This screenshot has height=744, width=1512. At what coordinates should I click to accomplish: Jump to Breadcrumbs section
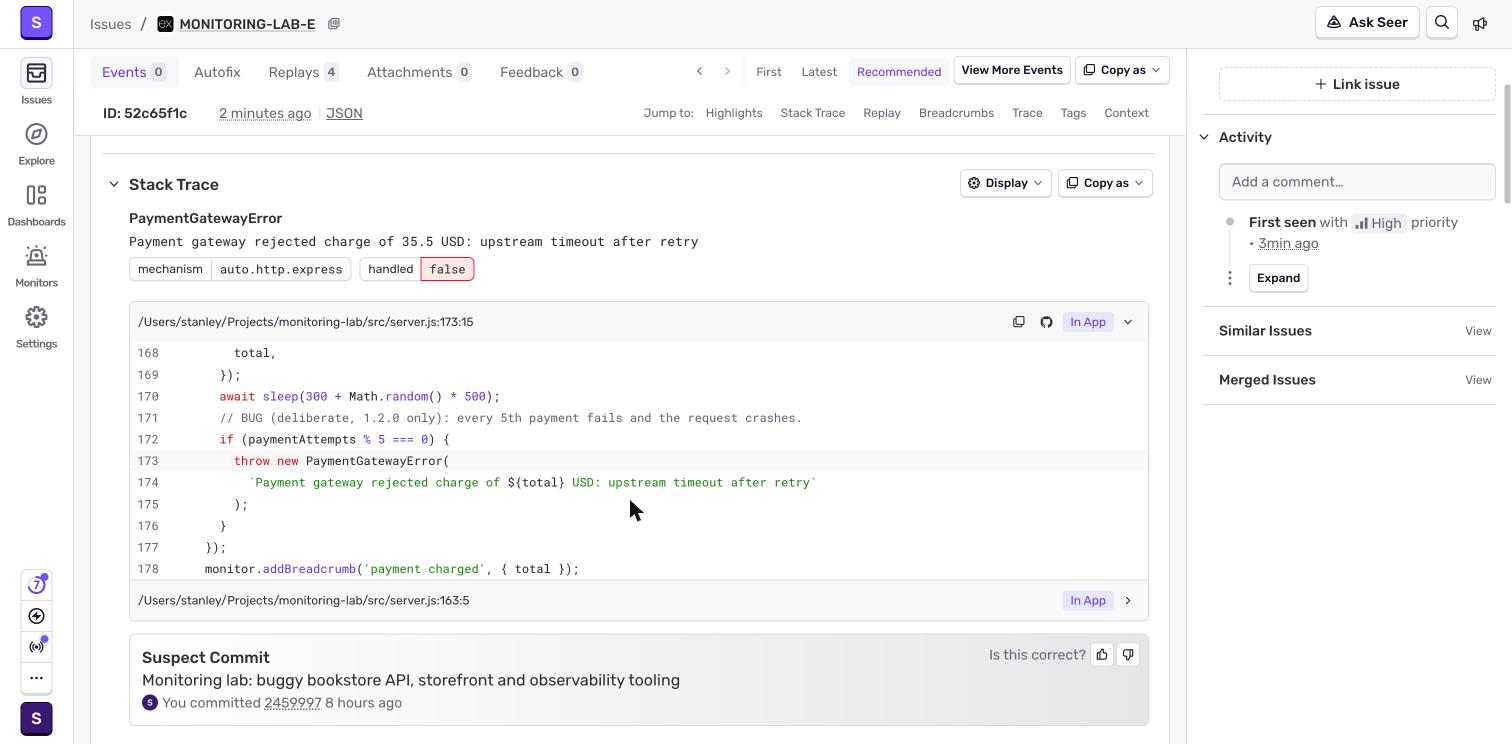click(956, 113)
